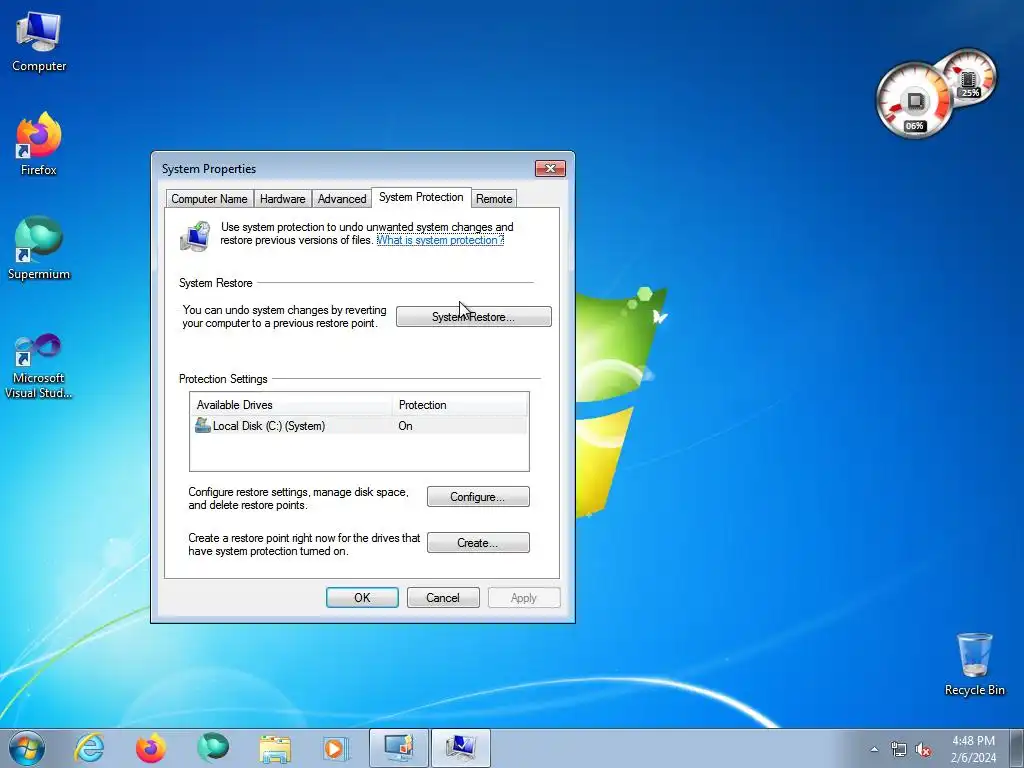Screen dimensions: 1024x768
Task: Click the Local Disk (C:) drive icon
Action: pyautogui.click(x=202, y=426)
